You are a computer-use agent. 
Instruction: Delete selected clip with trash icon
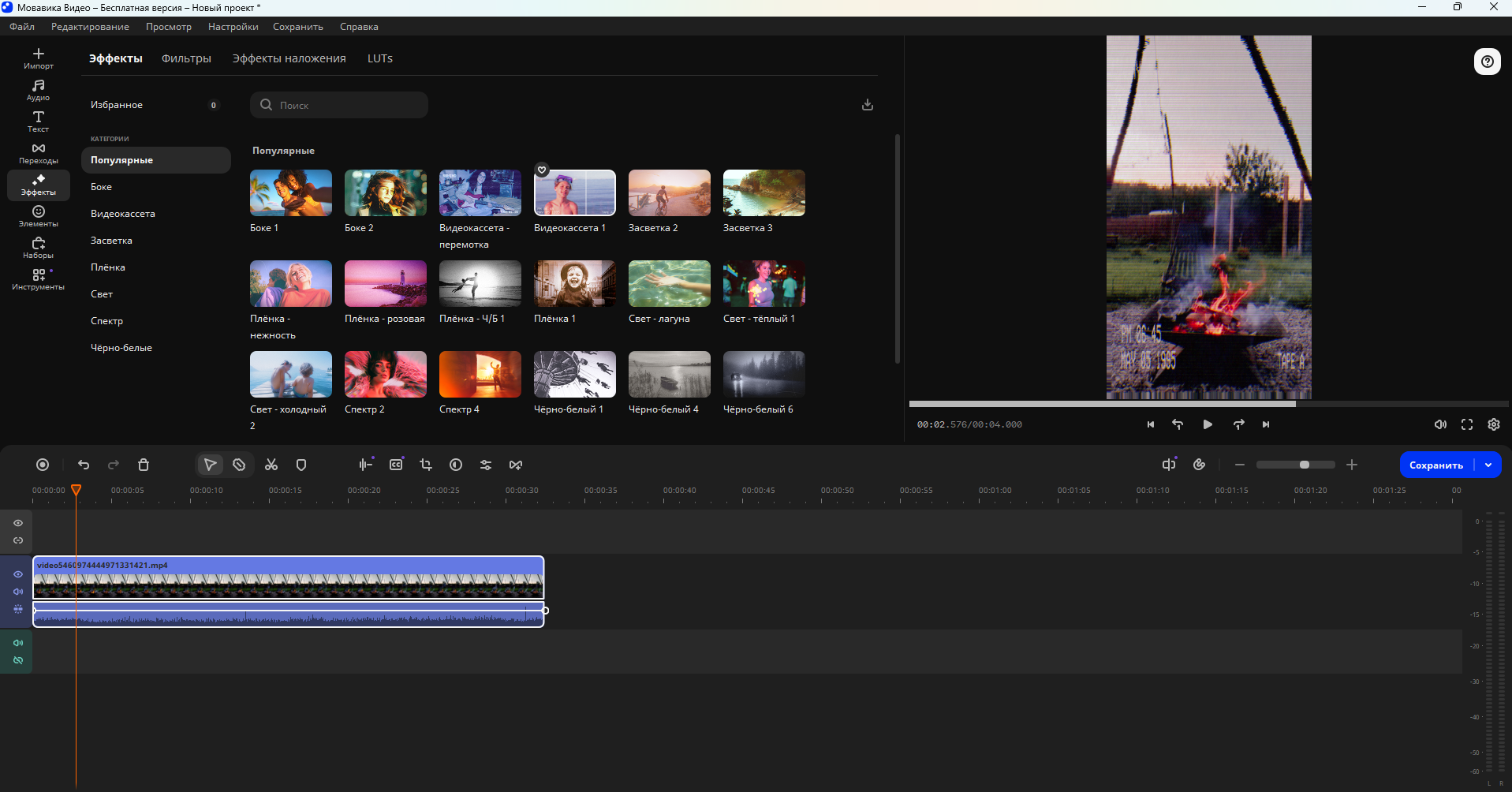pos(144,465)
